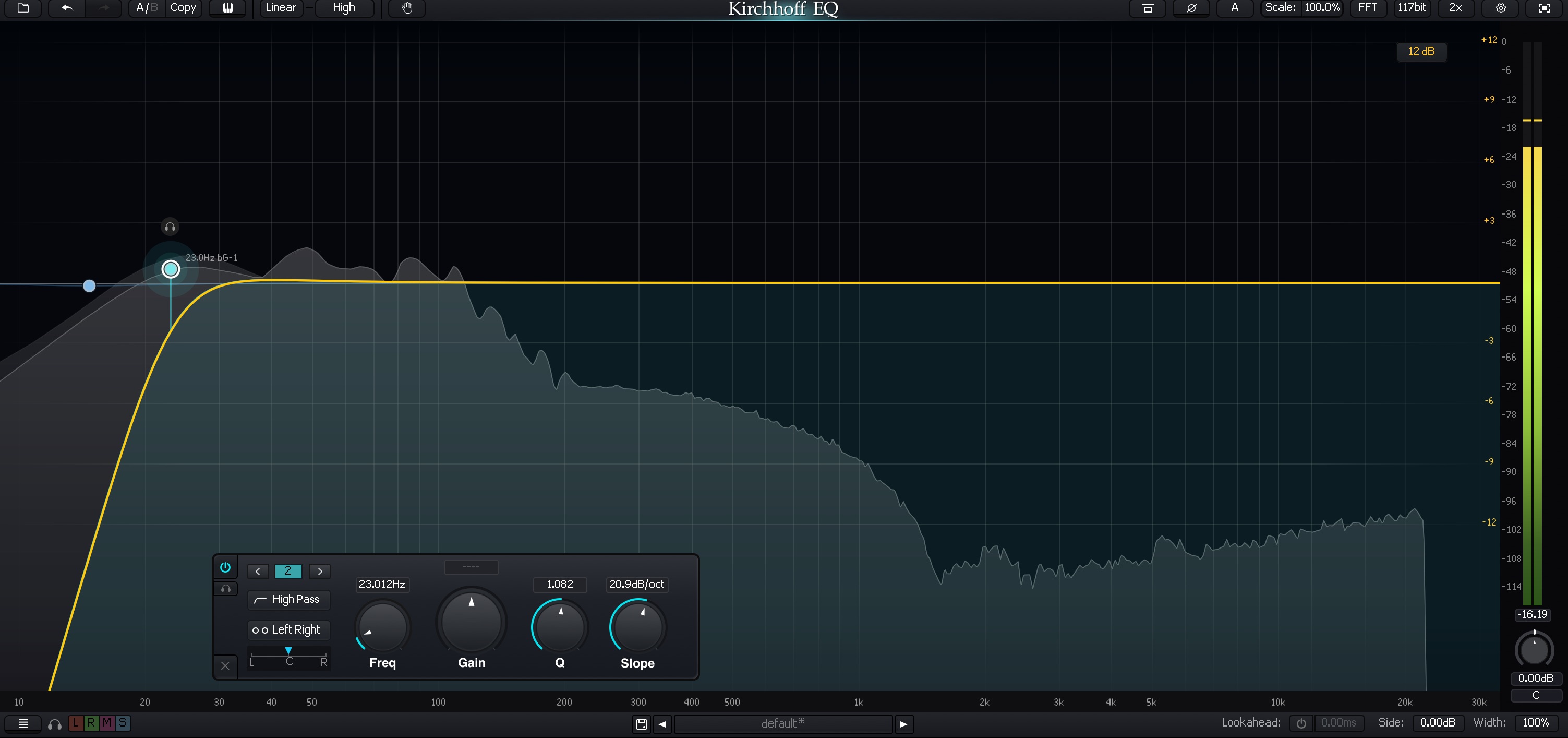
Task: Open the FFT analyzer settings
Action: click(x=1367, y=8)
